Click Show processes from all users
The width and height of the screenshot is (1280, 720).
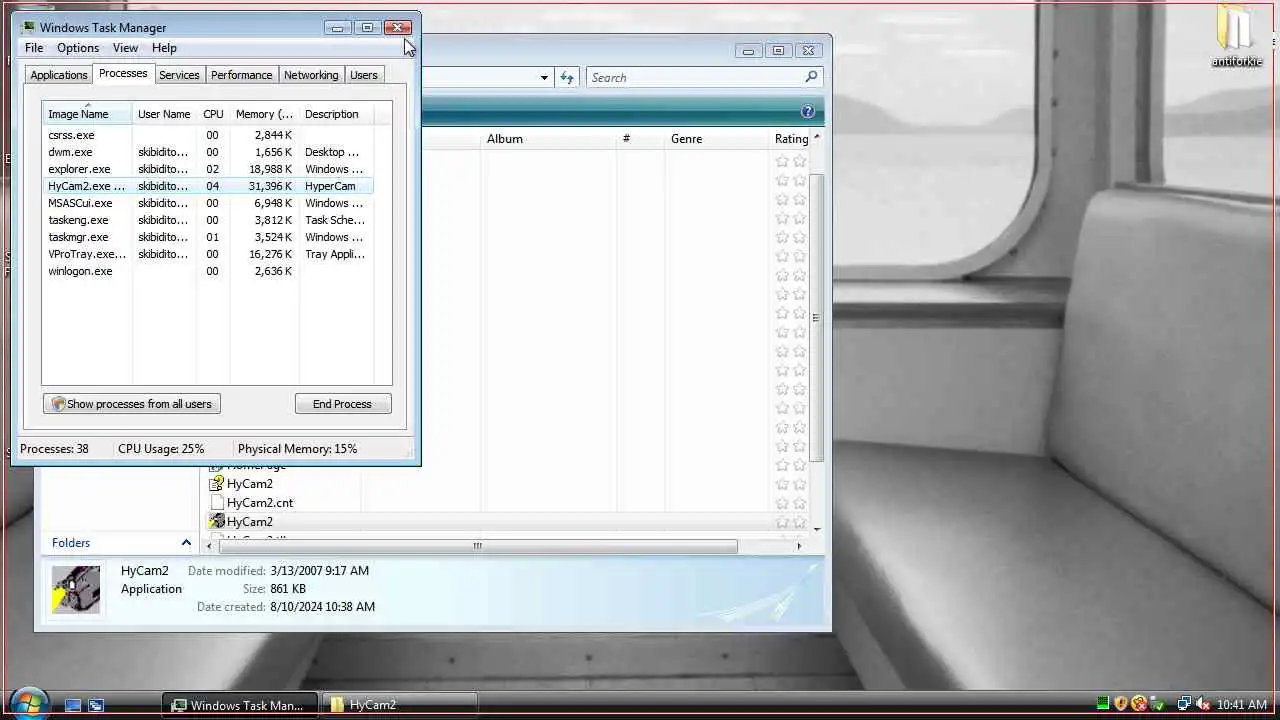click(x=132, y=404)
